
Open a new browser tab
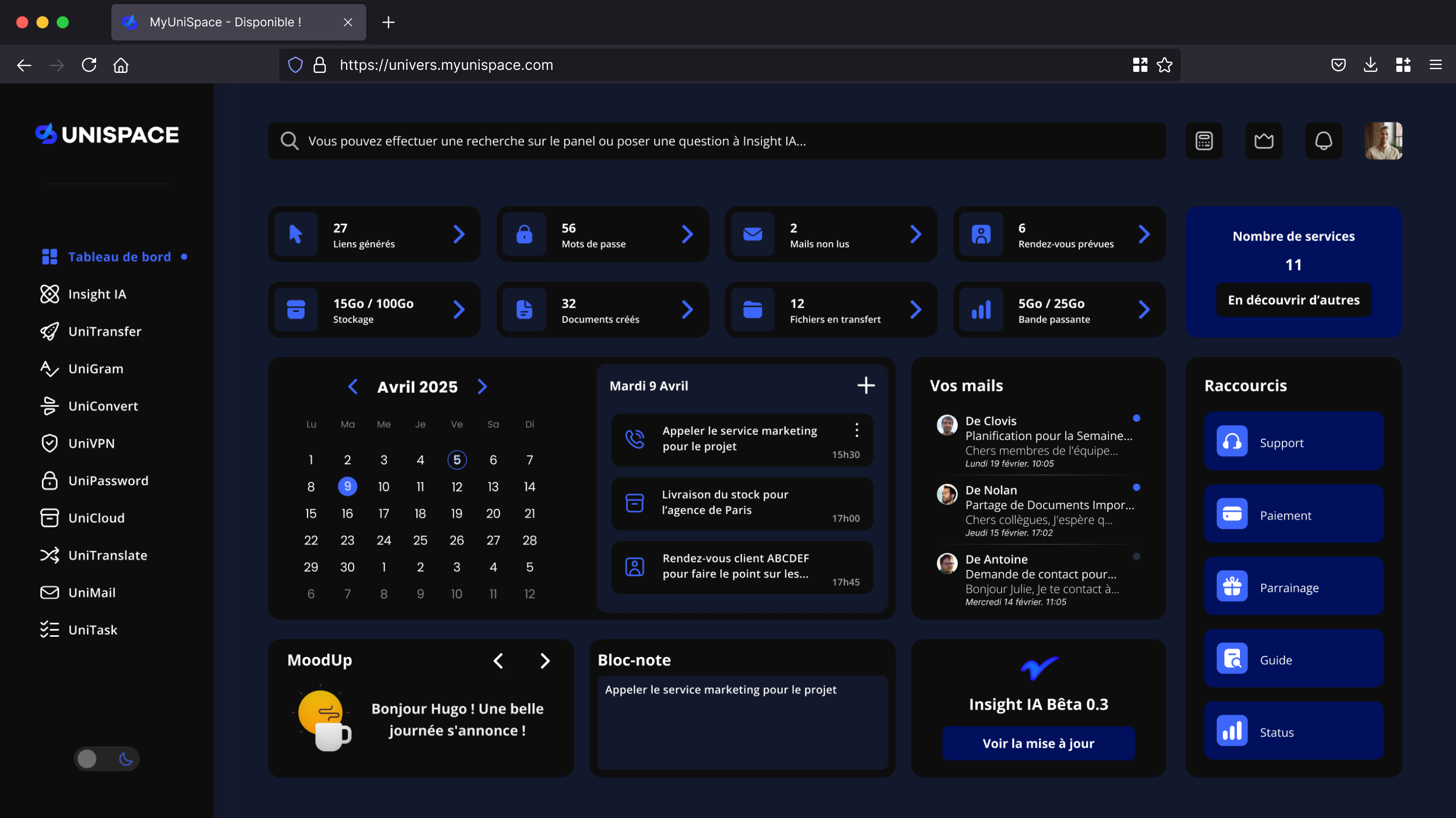389,22
